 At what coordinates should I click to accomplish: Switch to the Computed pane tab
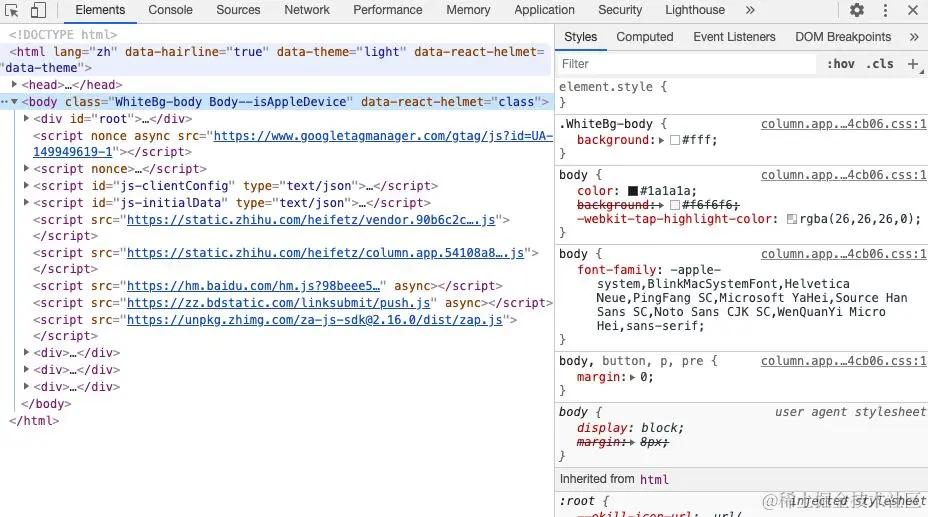coord(645,37)
